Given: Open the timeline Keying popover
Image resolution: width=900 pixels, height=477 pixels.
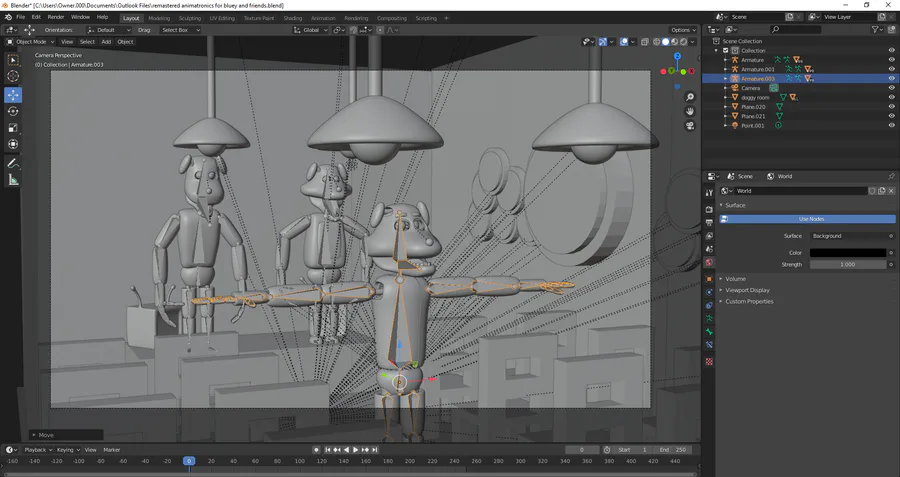Looking at the screenshot, I should coord(68,450).
